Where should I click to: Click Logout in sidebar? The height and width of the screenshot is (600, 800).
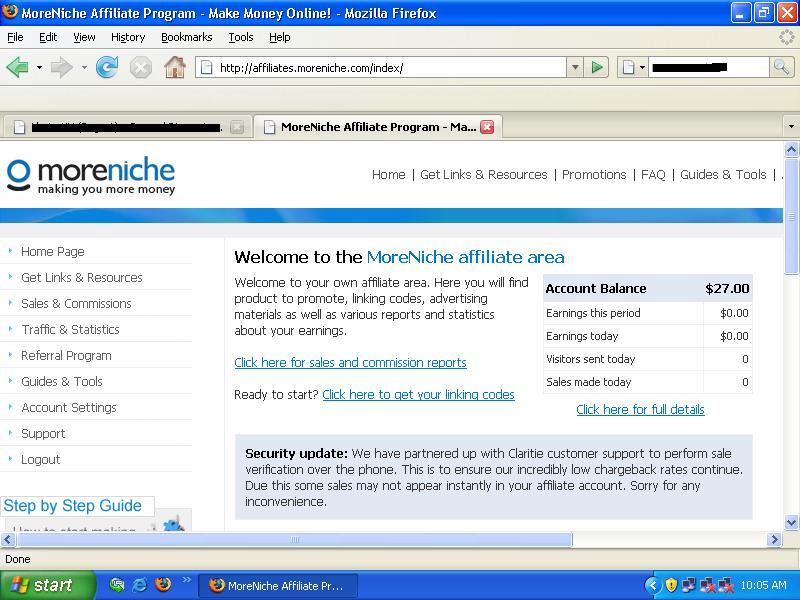pos(40,460)
